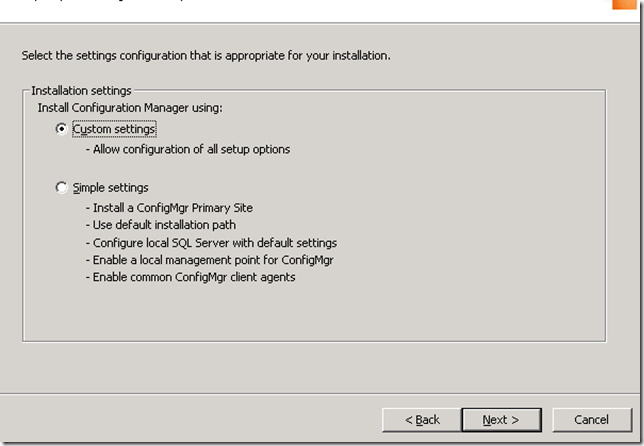Image resolution: width=644 pixels, height=446 pixels.
Task: Select the Custom settings radio button
Action: pos(63,129)
